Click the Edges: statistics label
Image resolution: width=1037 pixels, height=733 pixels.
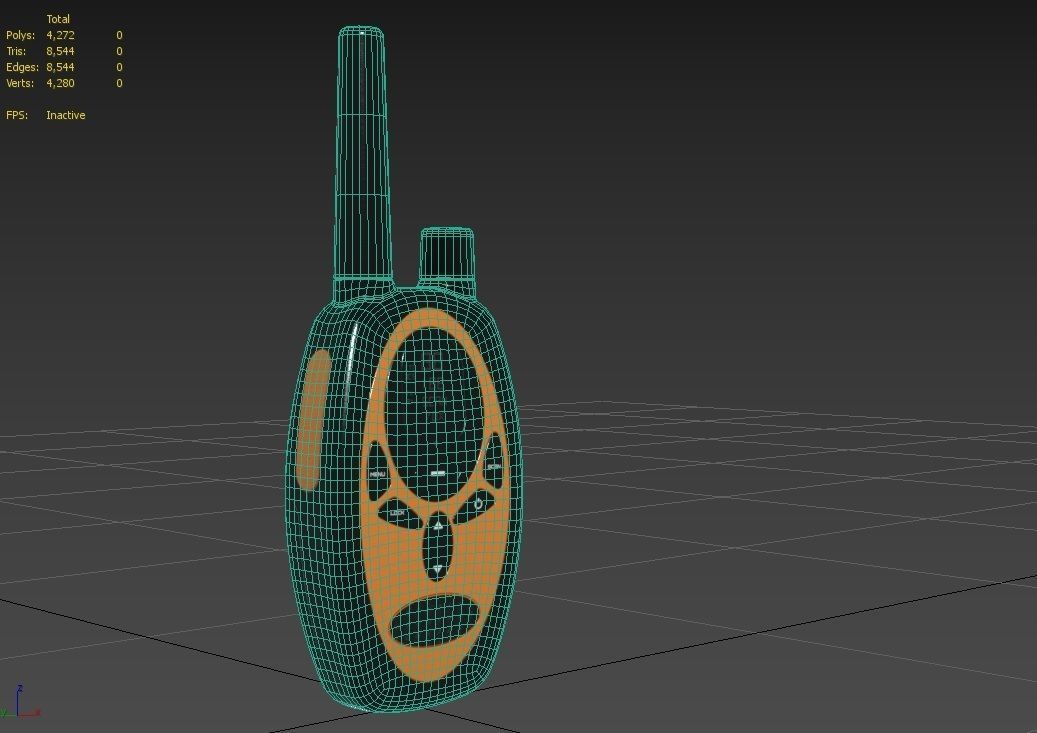[22, 67]
